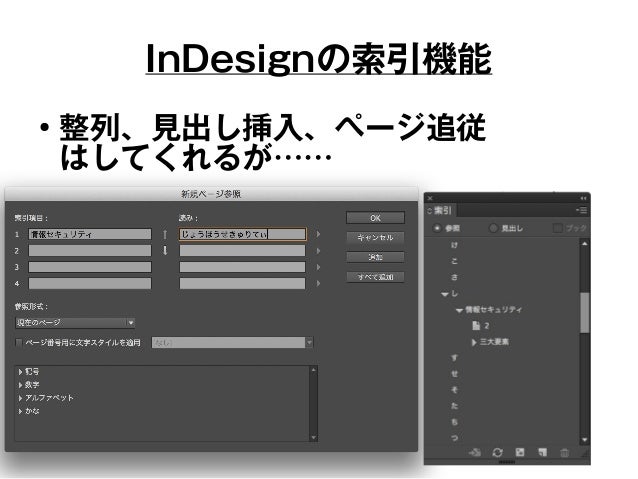638x479 pixels.
Task: Click empty reading field in row 4
Action: coord(242,284)
